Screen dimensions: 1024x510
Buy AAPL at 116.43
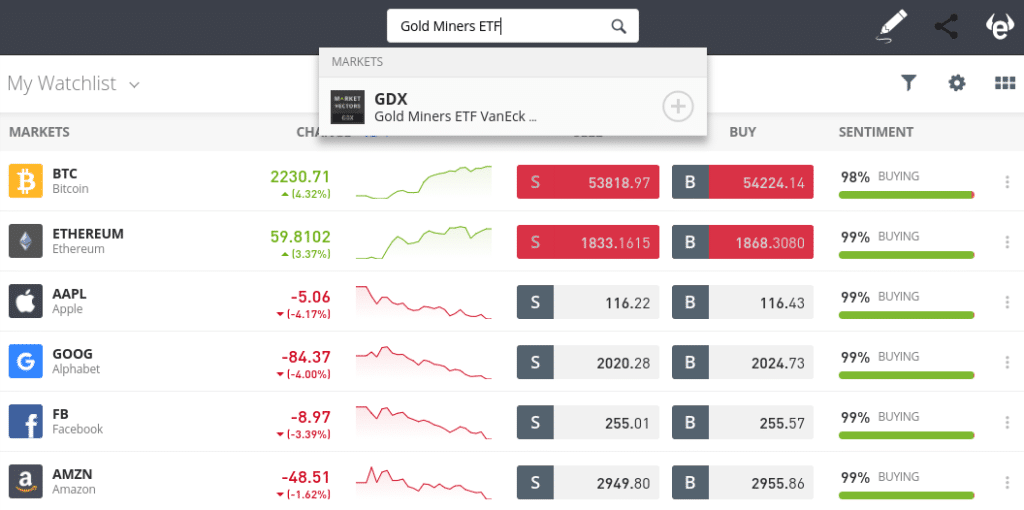pos(743,302)
